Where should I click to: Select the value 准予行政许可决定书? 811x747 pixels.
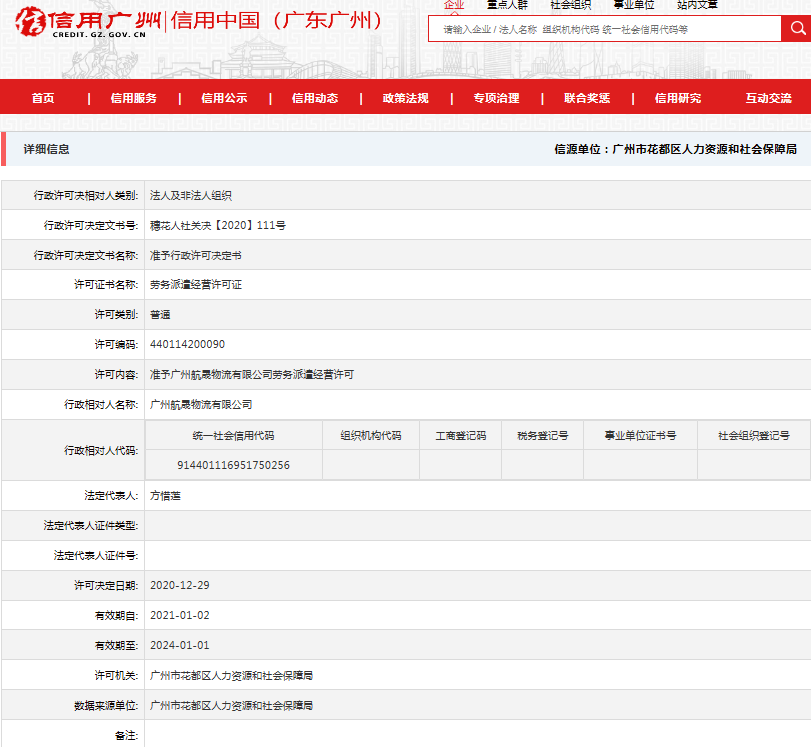(196, 256)
